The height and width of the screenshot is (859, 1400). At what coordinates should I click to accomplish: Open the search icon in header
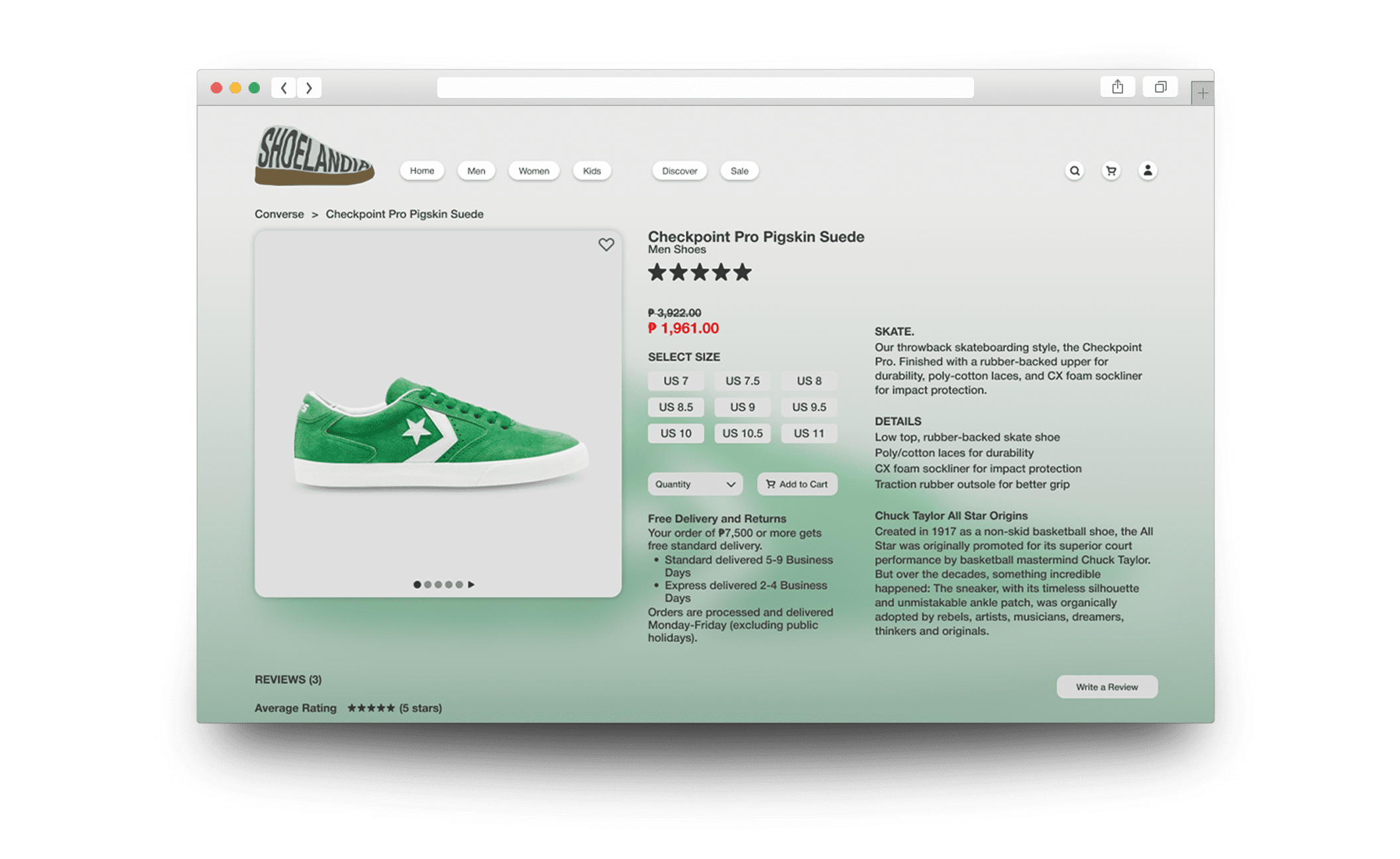(1074, 171)
